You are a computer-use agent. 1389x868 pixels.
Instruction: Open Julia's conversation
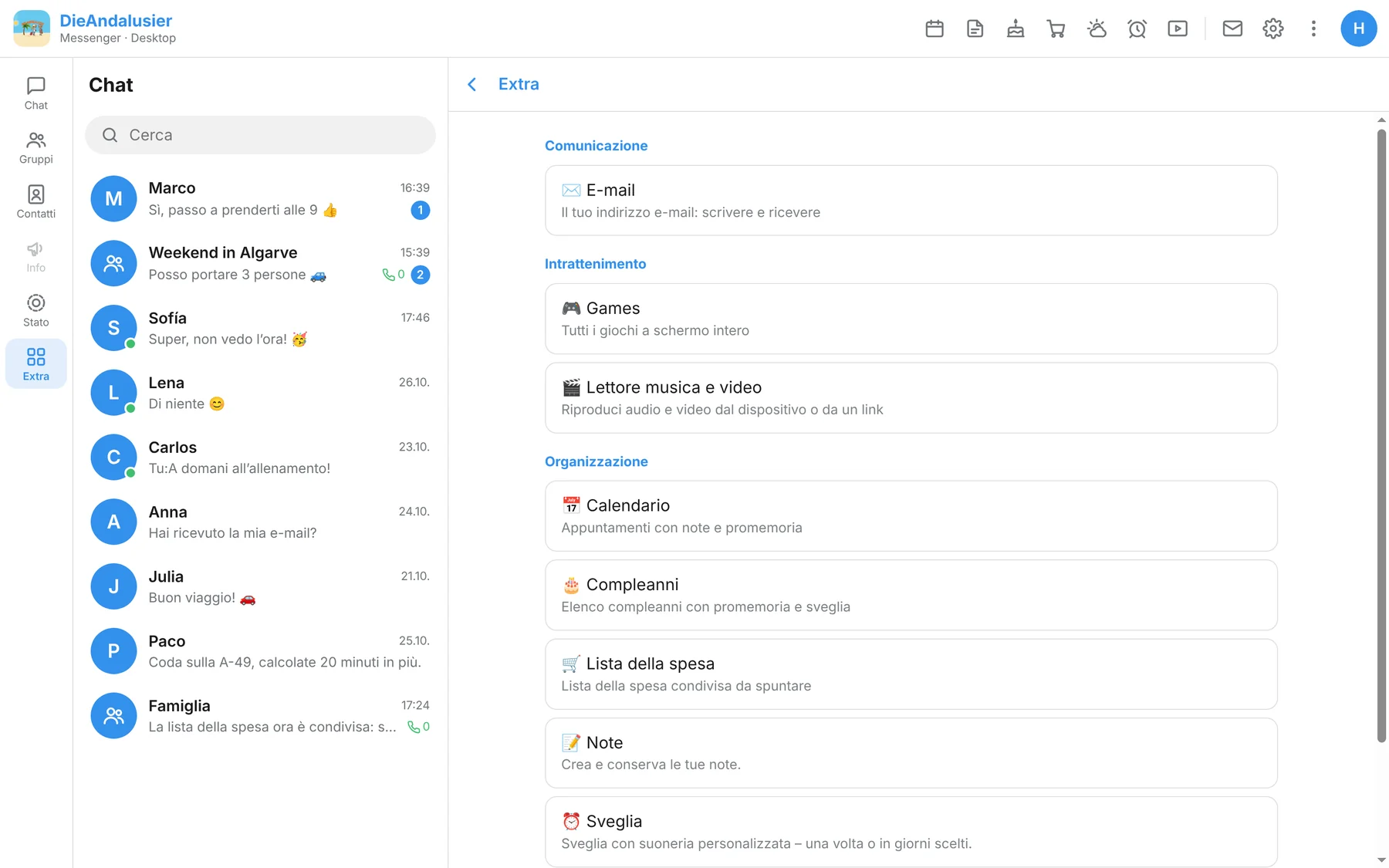[x=260, y=587]
